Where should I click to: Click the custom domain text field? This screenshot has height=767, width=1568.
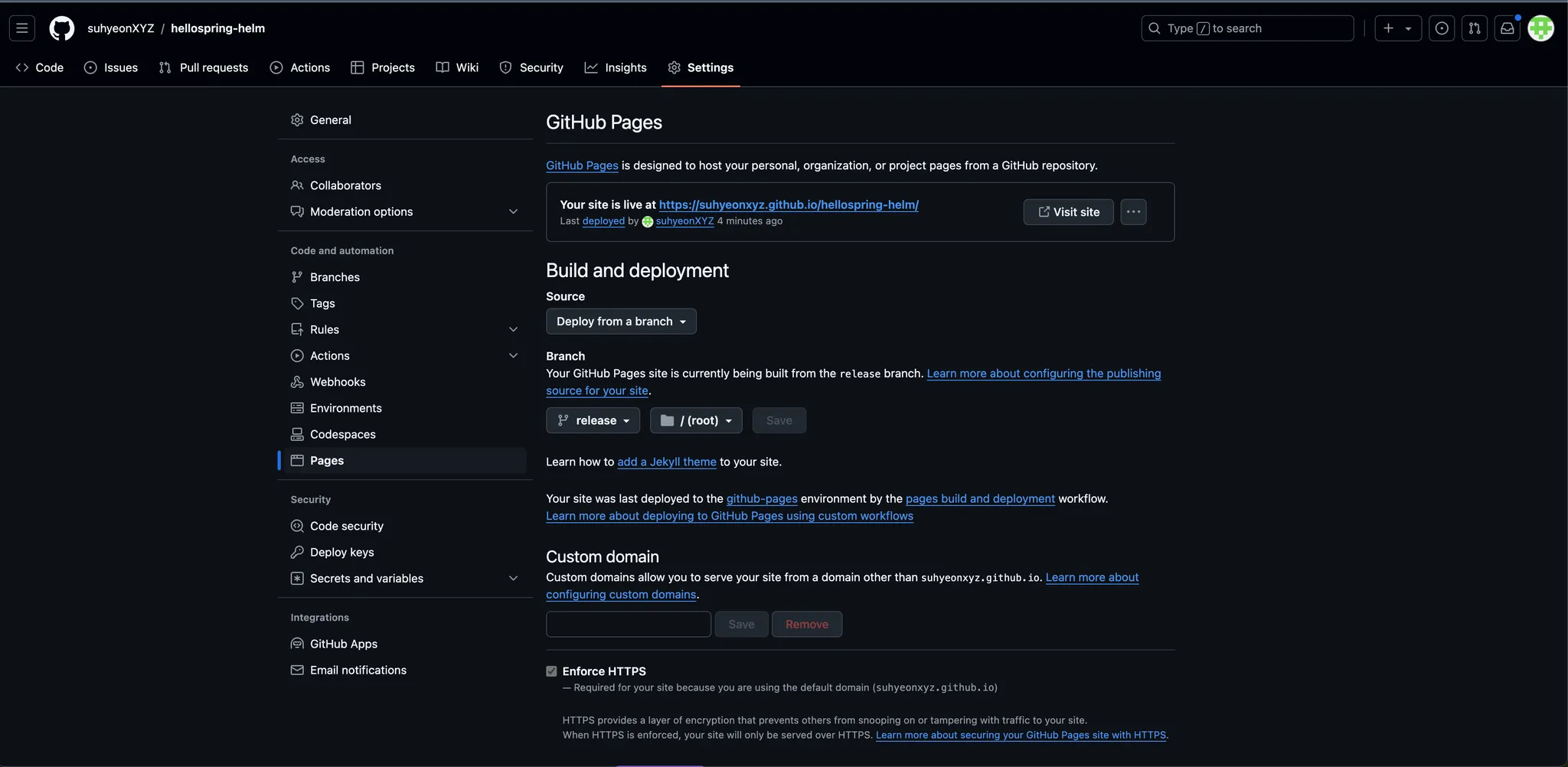[629, 624]
